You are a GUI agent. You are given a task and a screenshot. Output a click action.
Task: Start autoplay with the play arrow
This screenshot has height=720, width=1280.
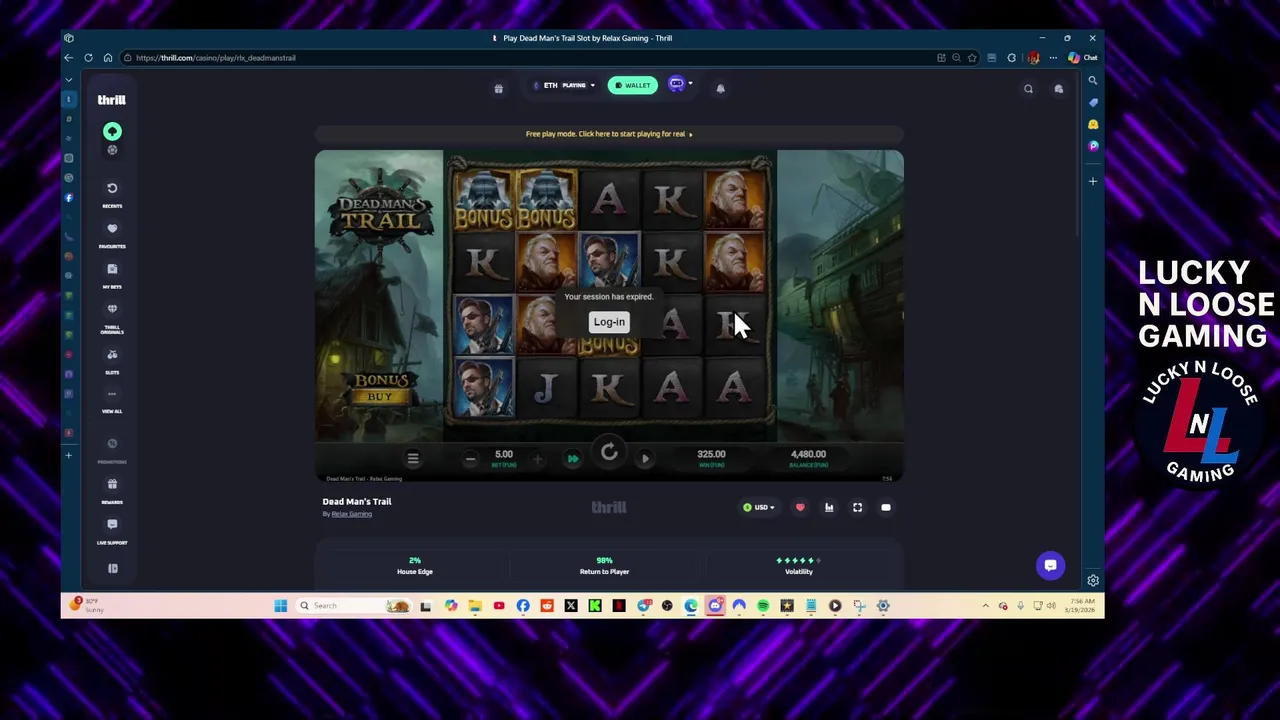645,459
